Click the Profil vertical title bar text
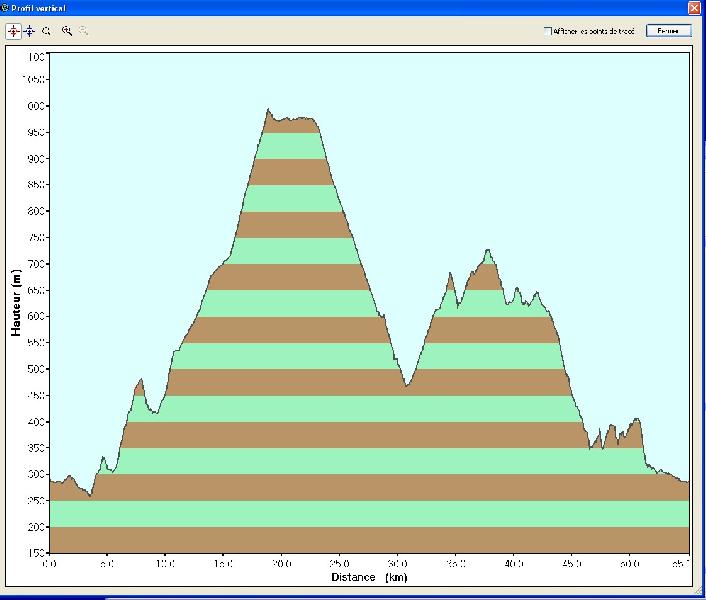This screenshot has height=600, width=706. pos(39,7)
